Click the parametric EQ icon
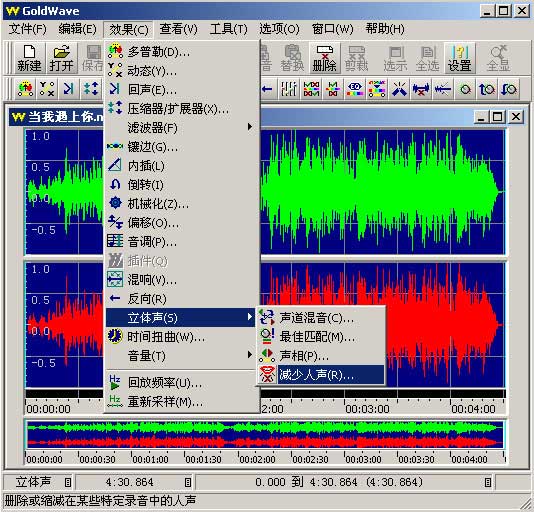 355,89
